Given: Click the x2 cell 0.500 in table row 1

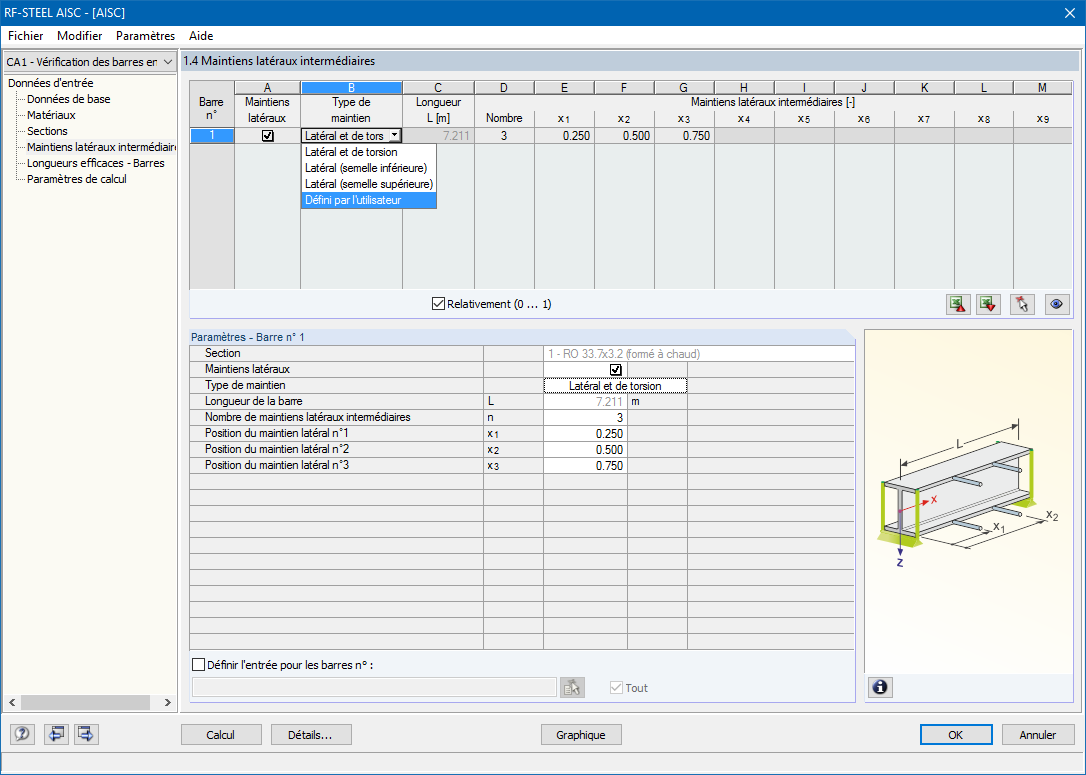Looking at the screenshot, I should point(624,136).
